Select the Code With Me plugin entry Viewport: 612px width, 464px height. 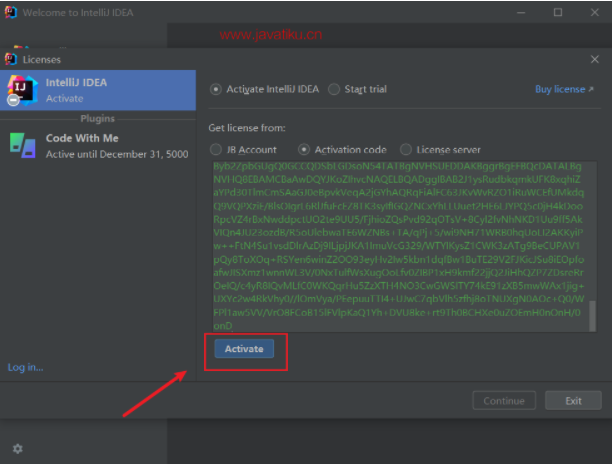[98, 146]
